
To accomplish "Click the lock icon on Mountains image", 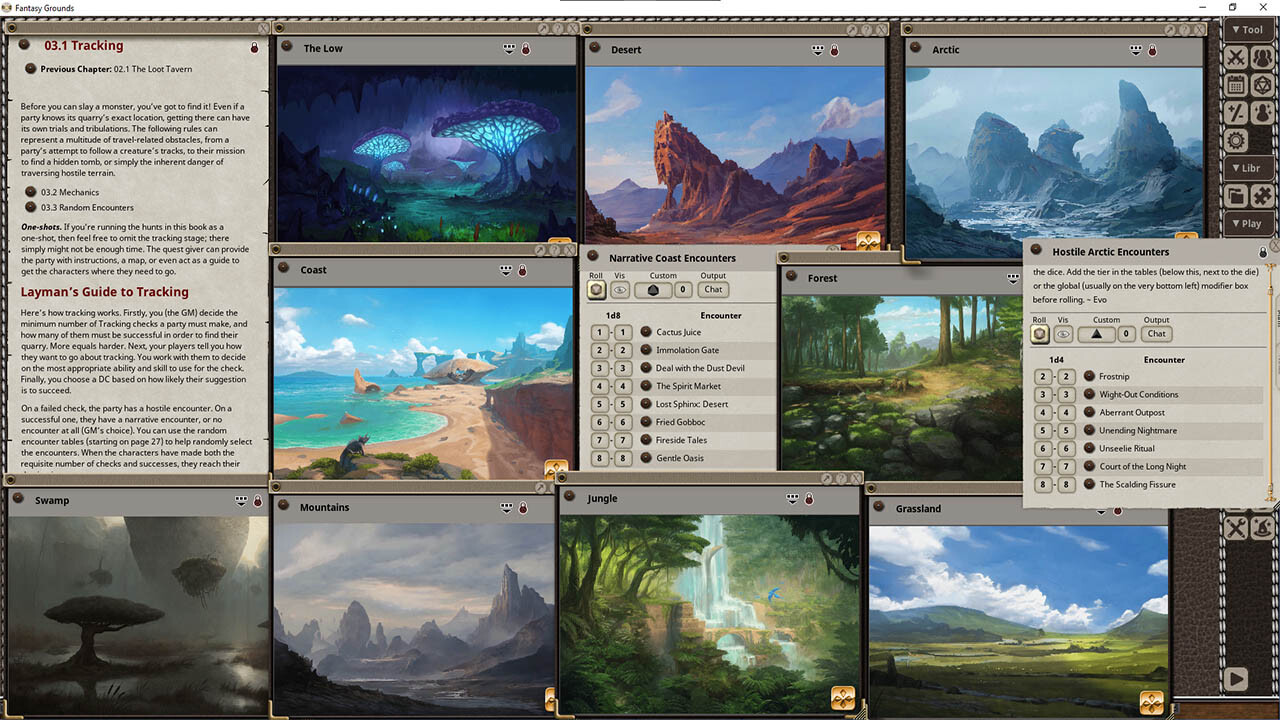I will (521, 508).
